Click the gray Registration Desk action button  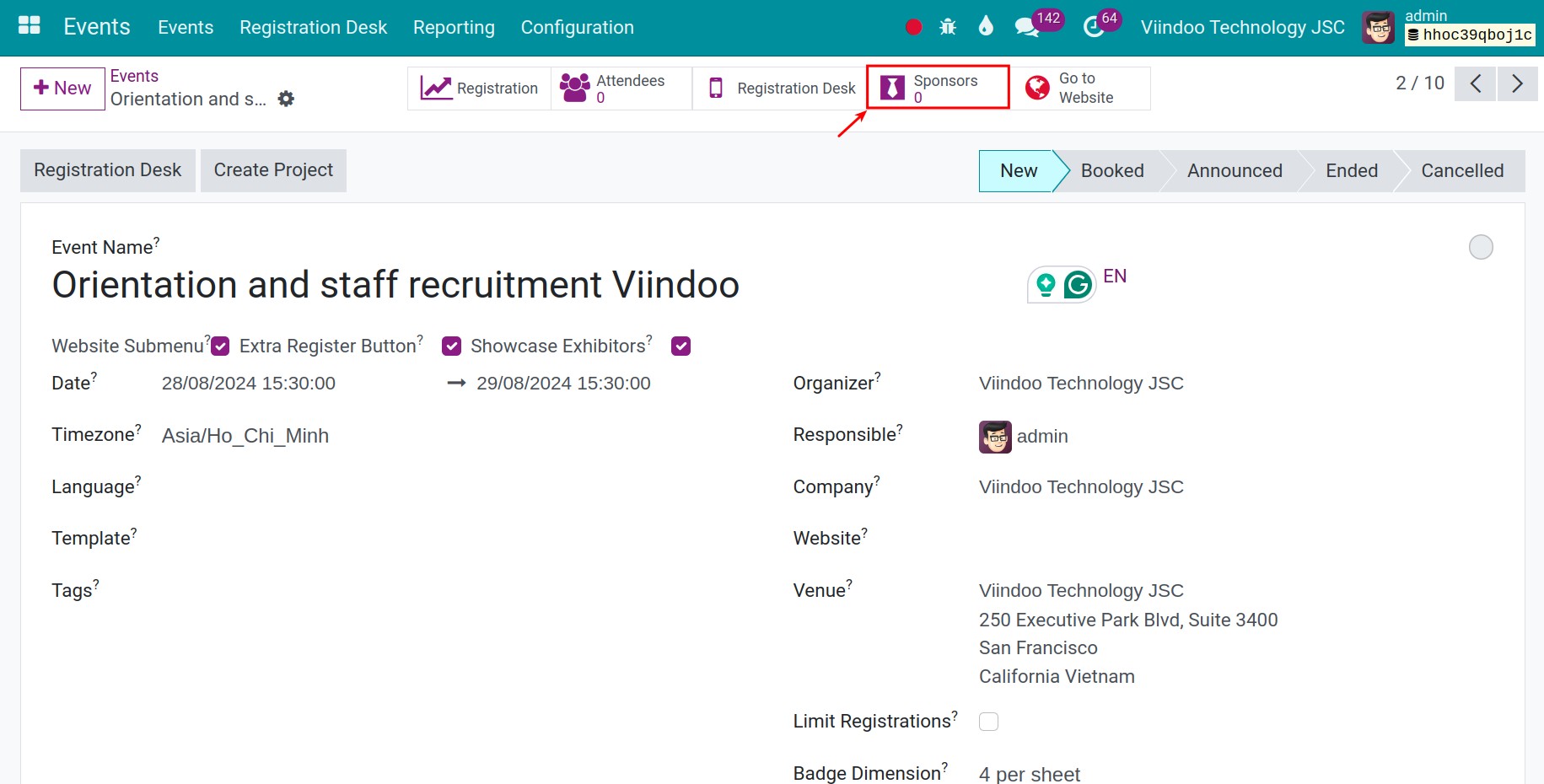tap(107, 170)
